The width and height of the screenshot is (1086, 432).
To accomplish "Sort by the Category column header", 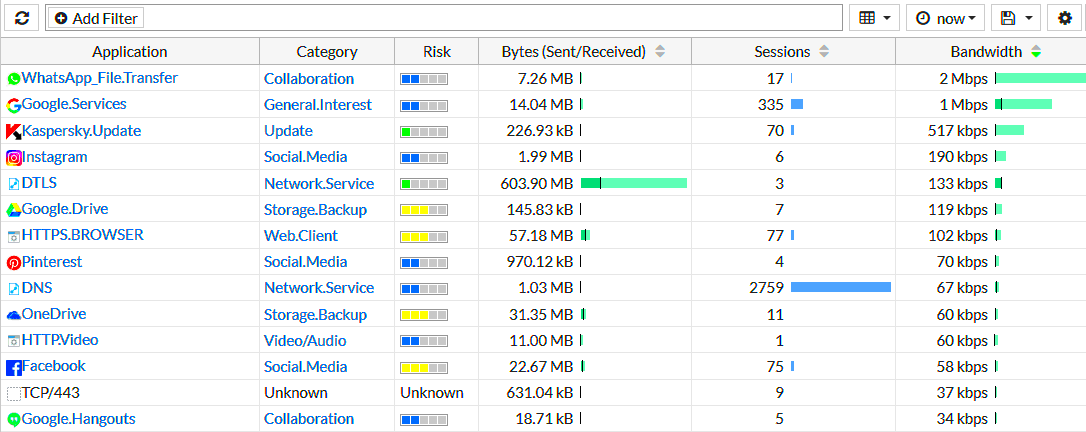I will point(327,51).
